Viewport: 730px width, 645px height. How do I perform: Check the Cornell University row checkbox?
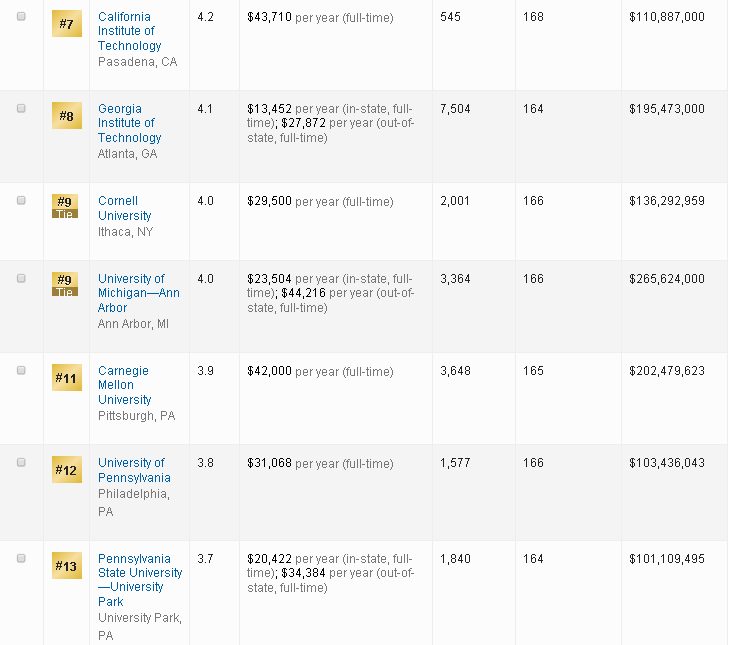[21, 201]
